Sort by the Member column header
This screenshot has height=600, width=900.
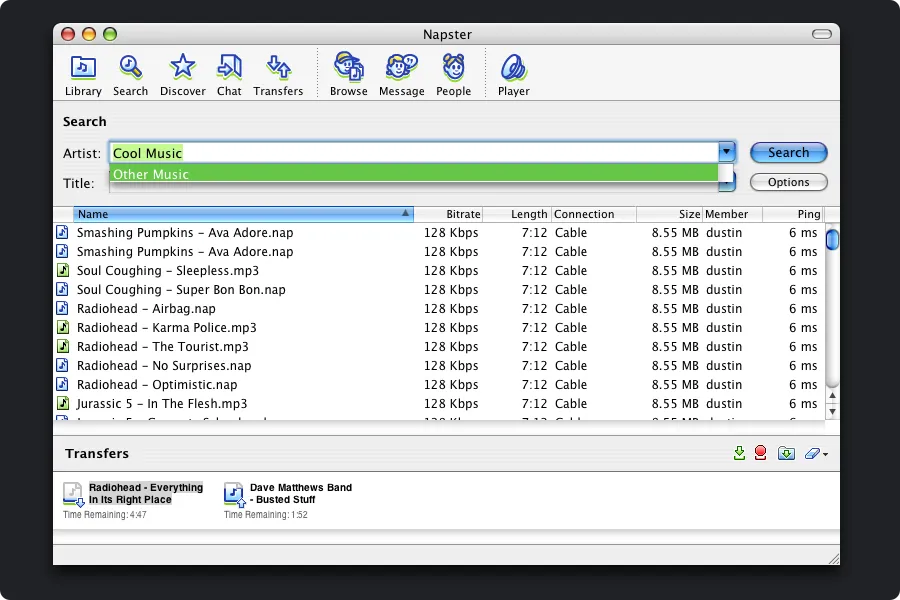coord(733,214)
